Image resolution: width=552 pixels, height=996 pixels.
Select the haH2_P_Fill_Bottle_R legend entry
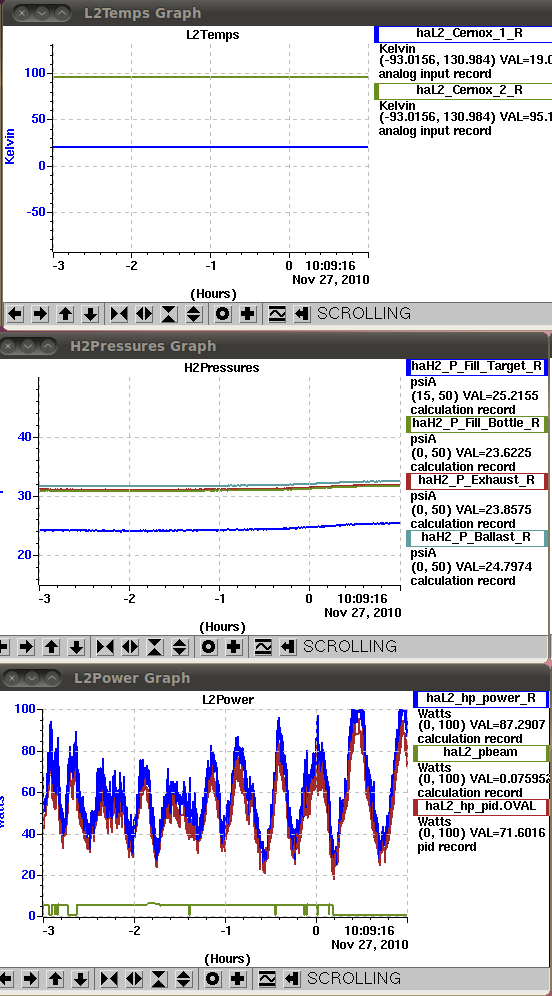[476, 423]
